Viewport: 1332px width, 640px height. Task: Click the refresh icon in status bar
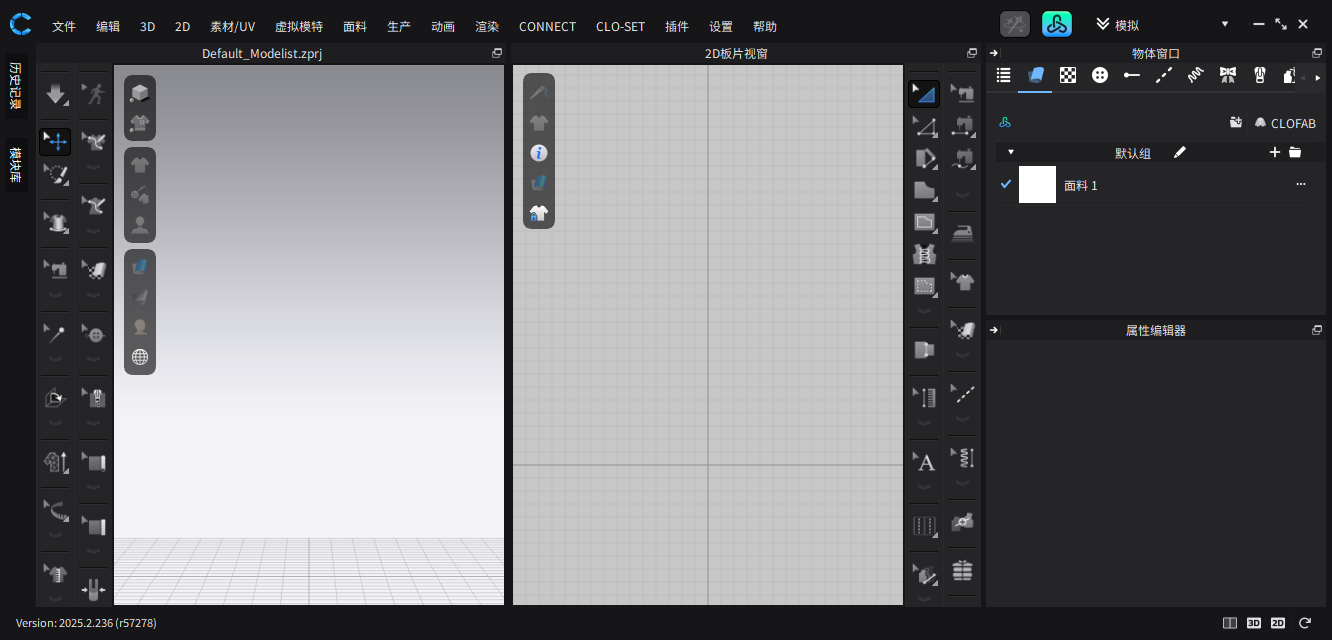1305,623
